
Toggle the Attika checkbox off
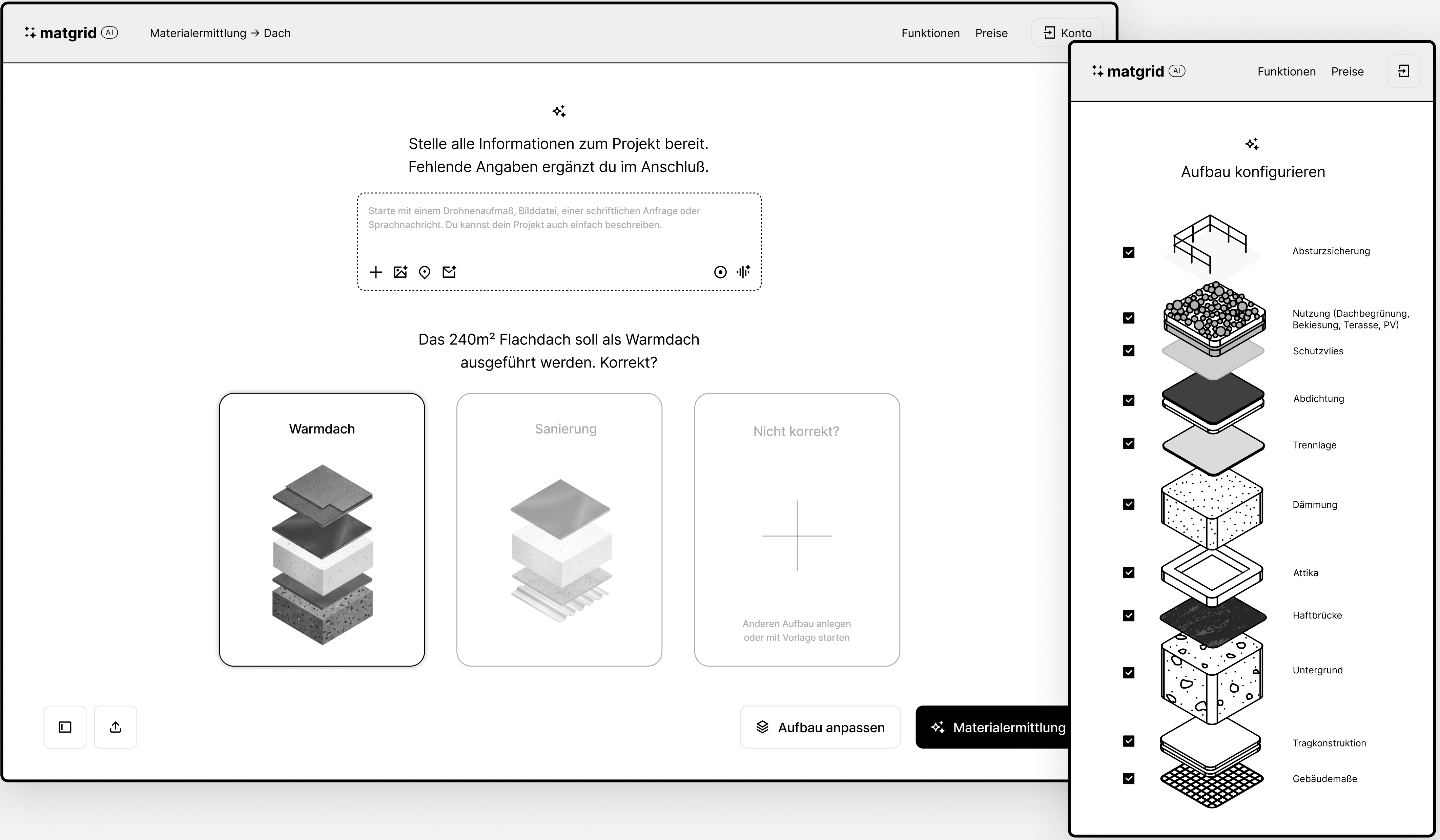[1129, 573]
